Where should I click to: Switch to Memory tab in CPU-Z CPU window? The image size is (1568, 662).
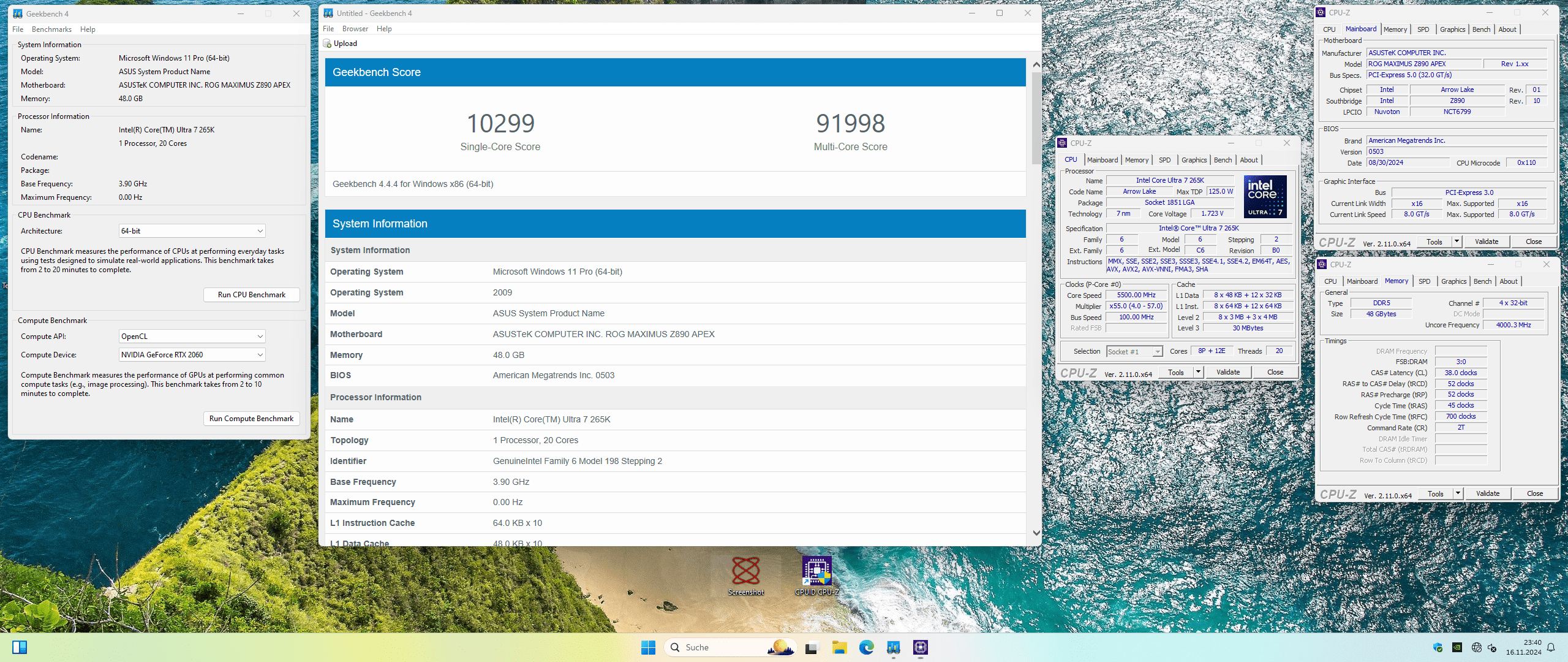point(1137,160)
